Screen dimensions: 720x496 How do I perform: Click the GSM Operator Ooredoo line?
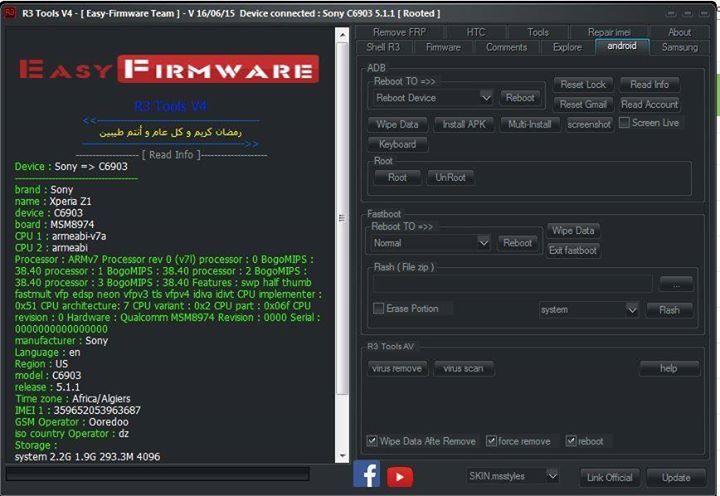tap(72, 422)
